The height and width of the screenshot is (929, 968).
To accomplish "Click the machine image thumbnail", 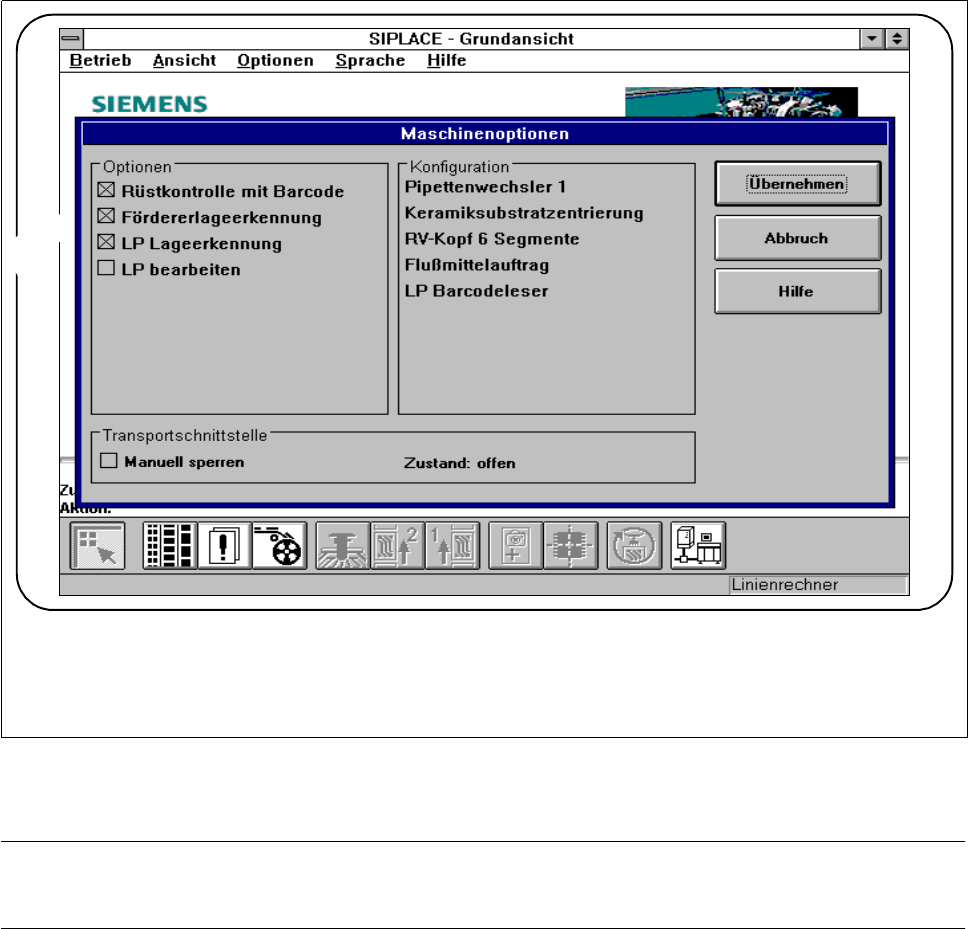I will tap(741, 102).
